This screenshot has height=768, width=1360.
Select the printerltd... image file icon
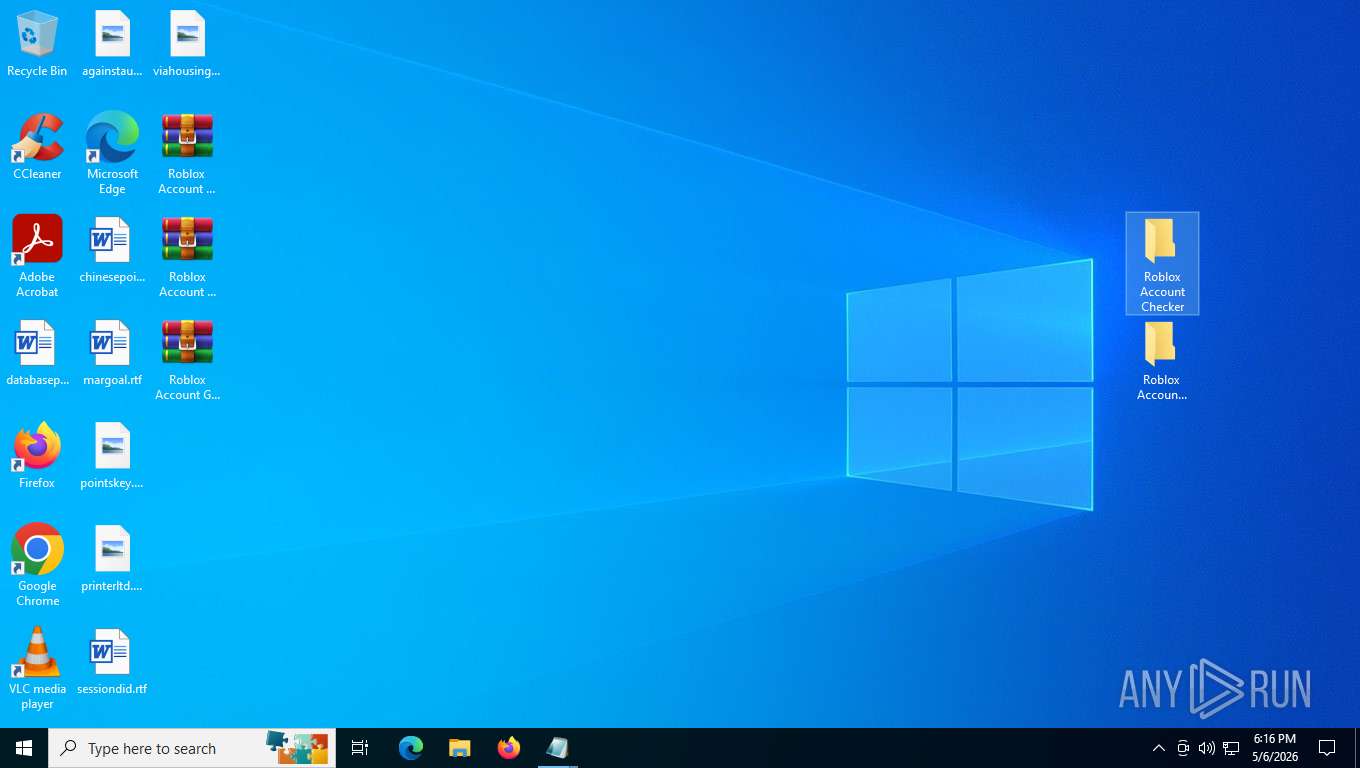click(112, 559)
